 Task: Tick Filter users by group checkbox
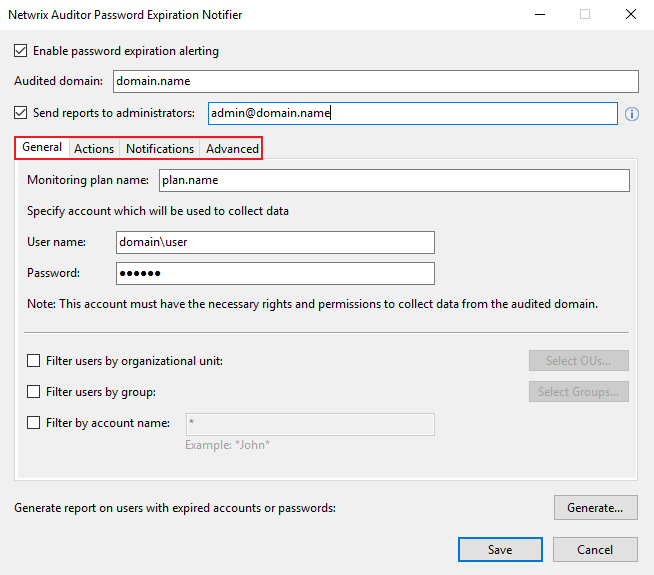[34, 392]
